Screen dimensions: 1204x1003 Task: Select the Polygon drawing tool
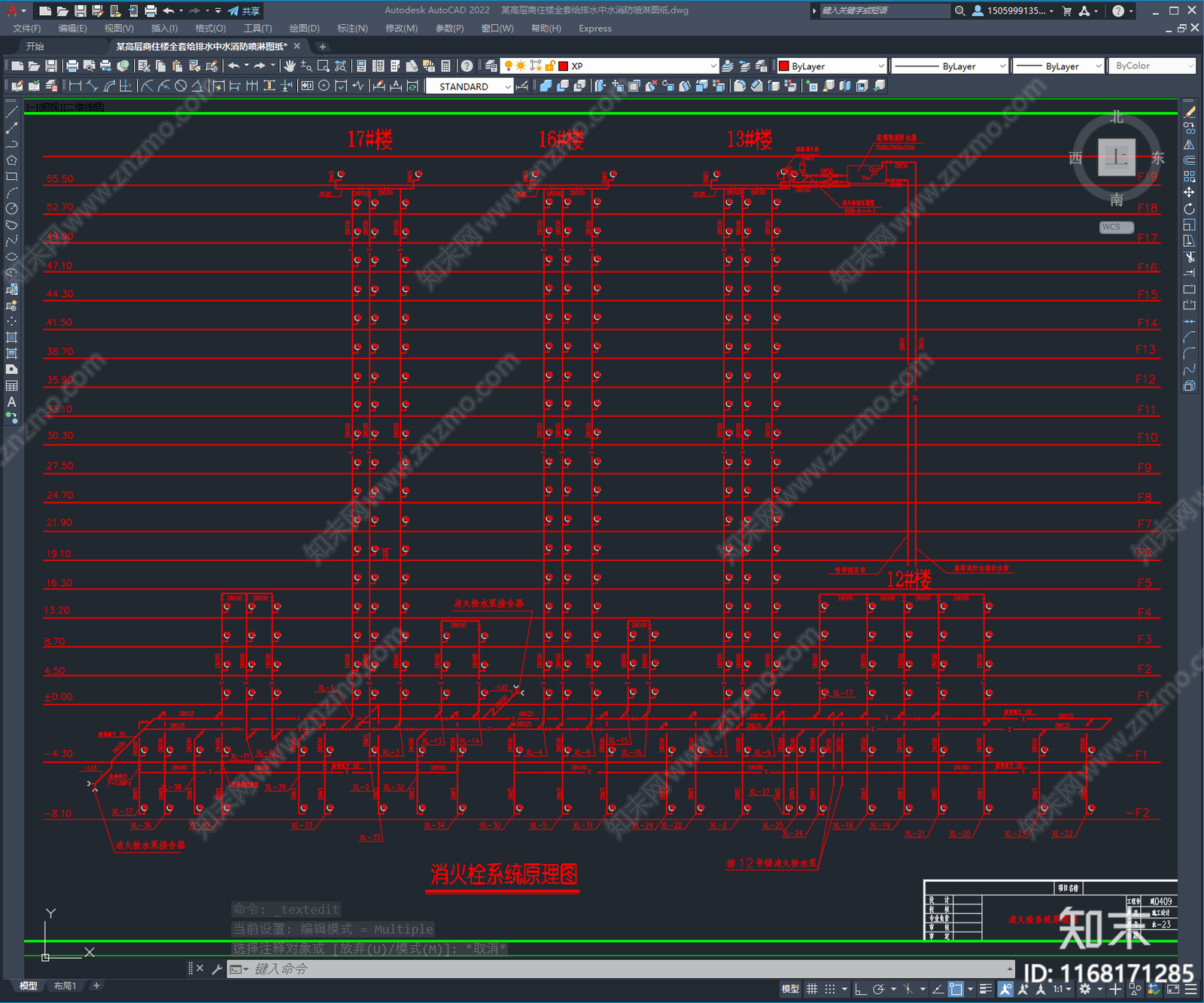11,160
